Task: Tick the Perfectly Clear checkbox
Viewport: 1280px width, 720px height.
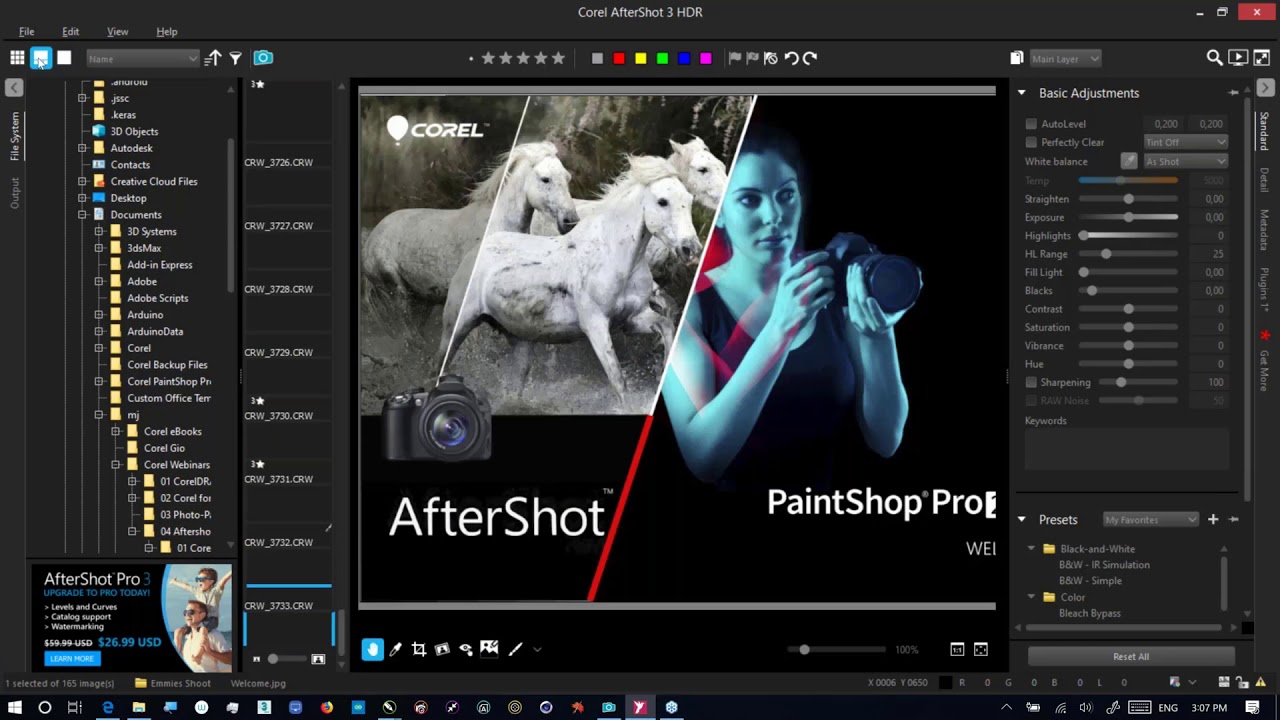Action: point(1031,142)
